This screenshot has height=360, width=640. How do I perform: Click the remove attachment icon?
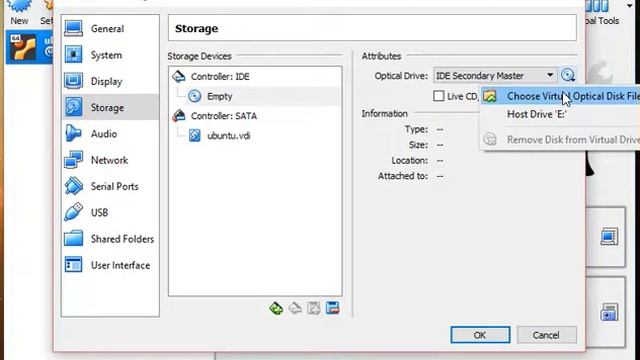pos(333,308)
